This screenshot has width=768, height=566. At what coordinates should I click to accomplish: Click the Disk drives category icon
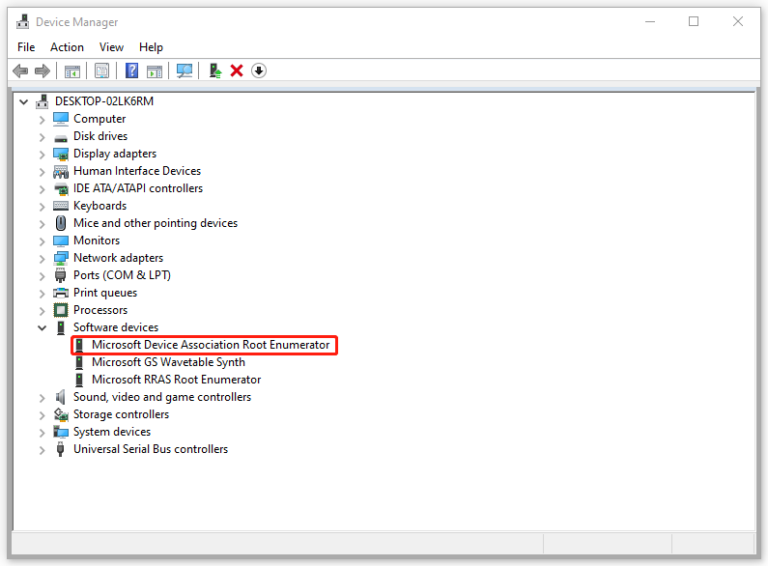click(61, 138)
